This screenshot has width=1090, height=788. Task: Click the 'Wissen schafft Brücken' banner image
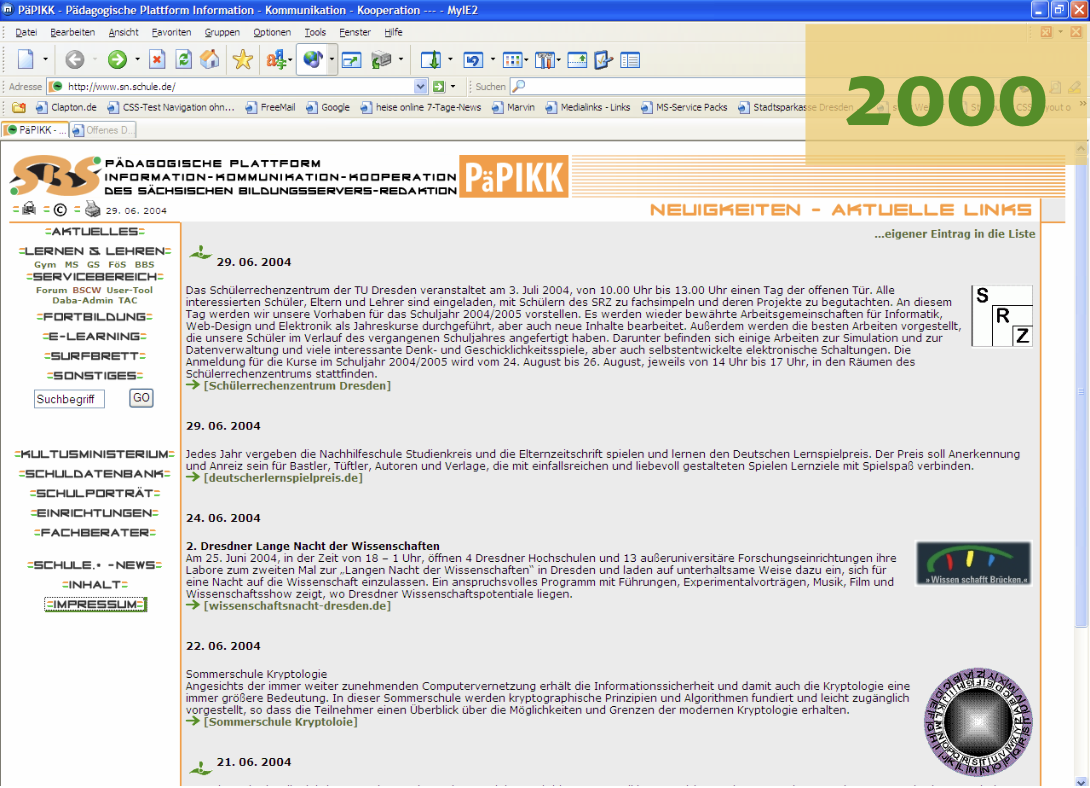click(x=973, y=564)
